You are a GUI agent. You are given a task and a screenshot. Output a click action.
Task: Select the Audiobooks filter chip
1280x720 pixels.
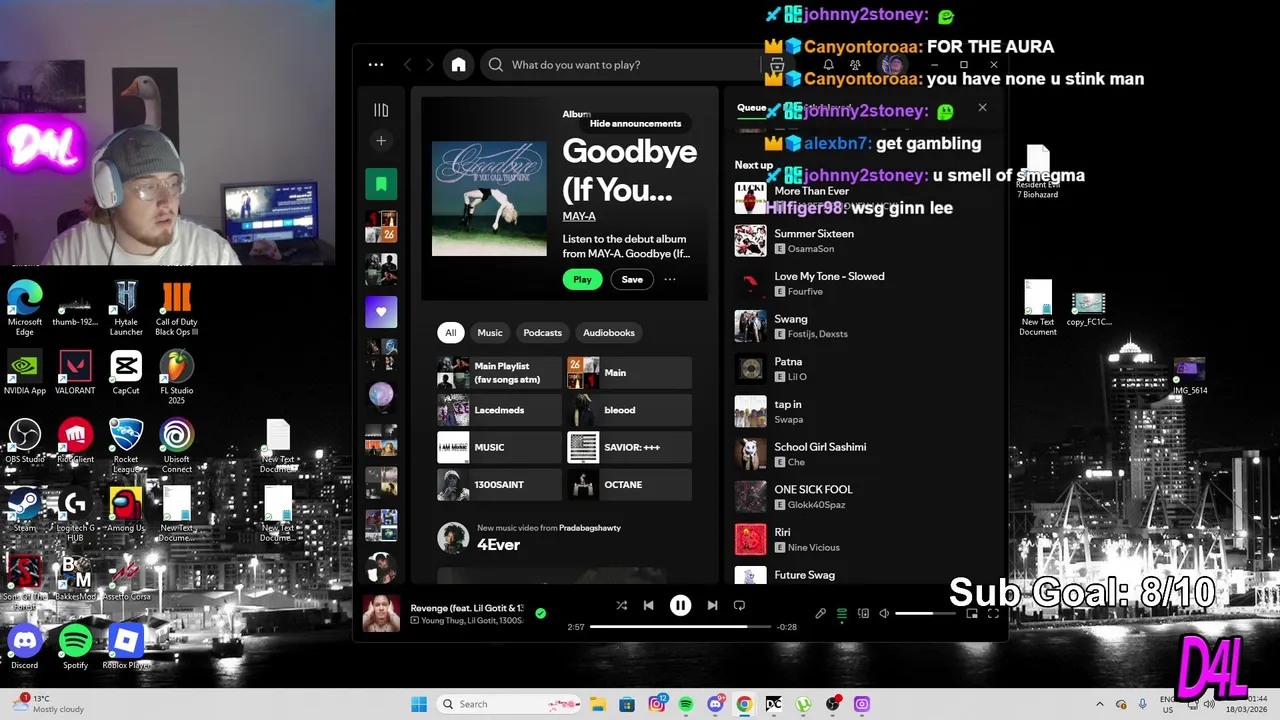609,333
